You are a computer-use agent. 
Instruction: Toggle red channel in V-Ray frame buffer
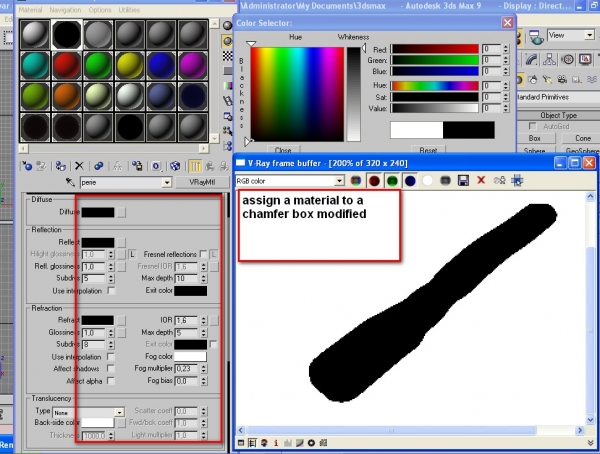pos(374,181)
